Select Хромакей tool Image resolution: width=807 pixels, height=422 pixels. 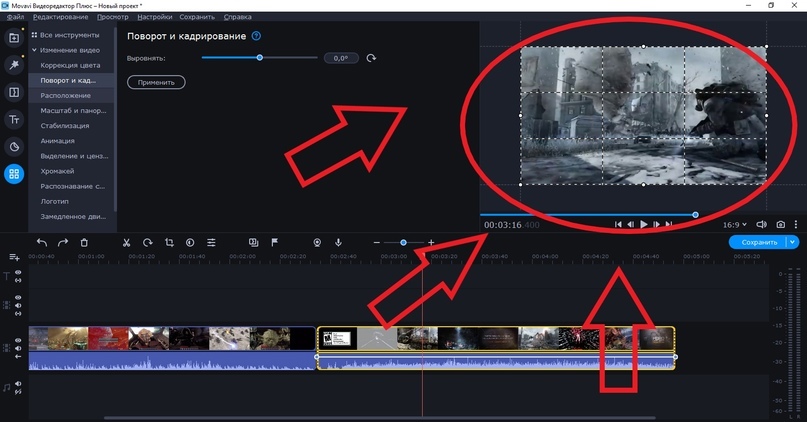click(57, 171)
